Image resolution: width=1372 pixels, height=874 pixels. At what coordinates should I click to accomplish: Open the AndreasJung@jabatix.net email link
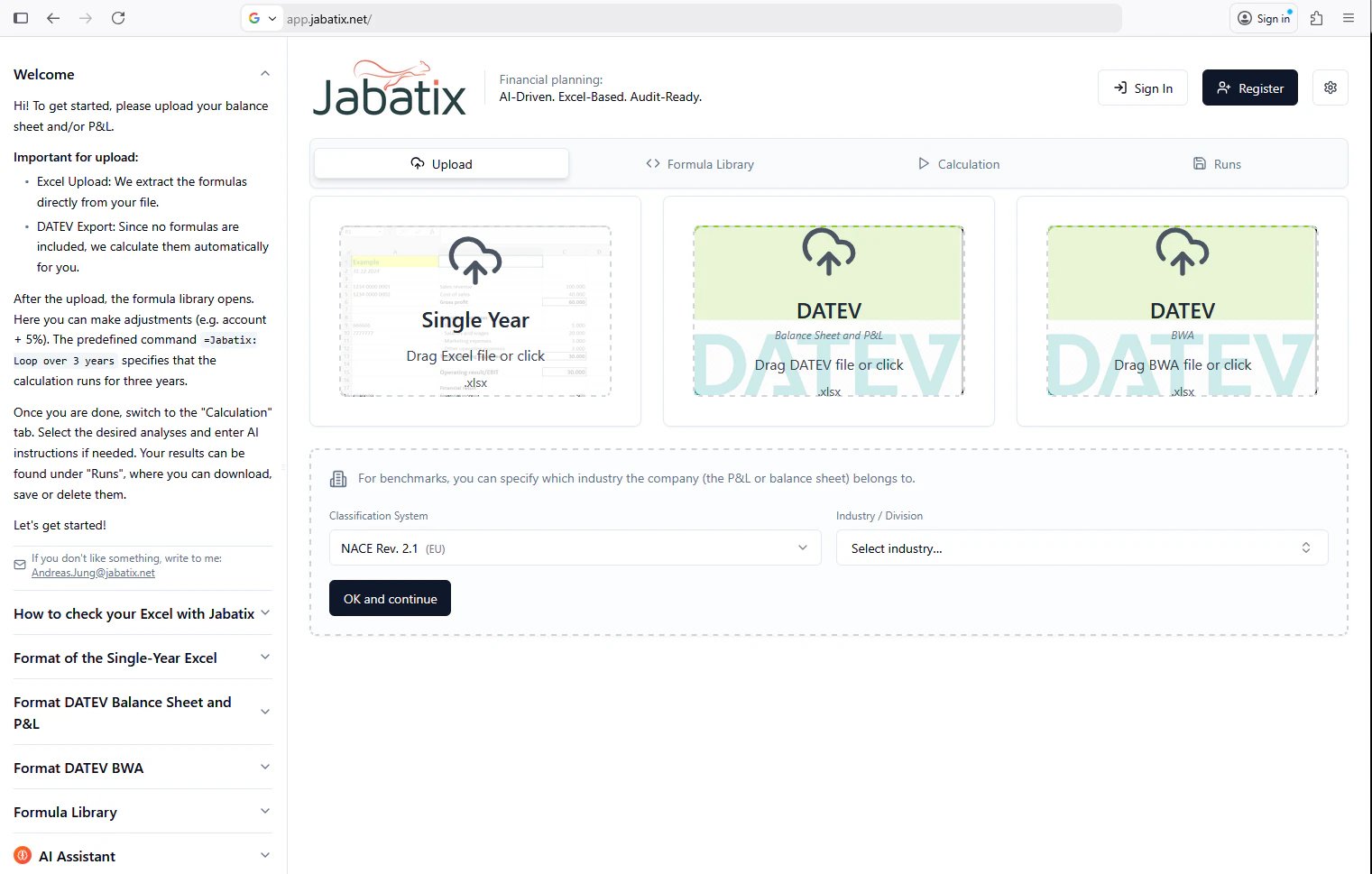click(93, 572)
